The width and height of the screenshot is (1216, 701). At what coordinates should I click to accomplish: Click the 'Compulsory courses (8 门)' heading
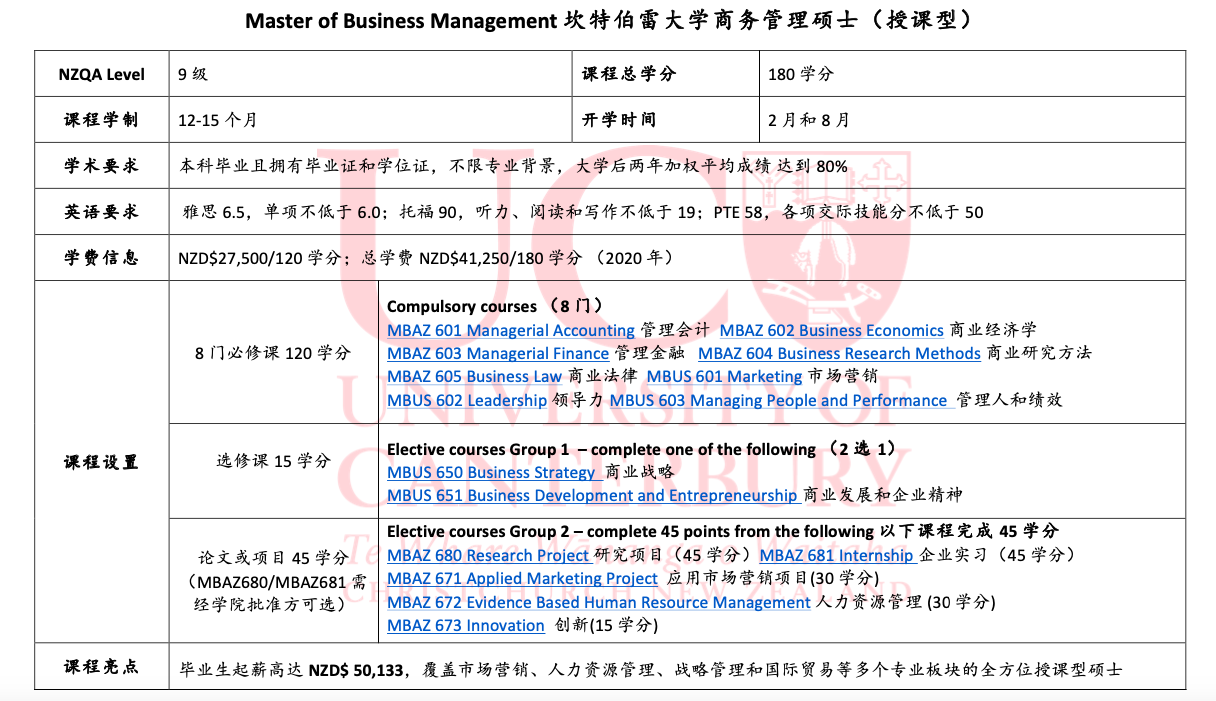click(495, 306)
